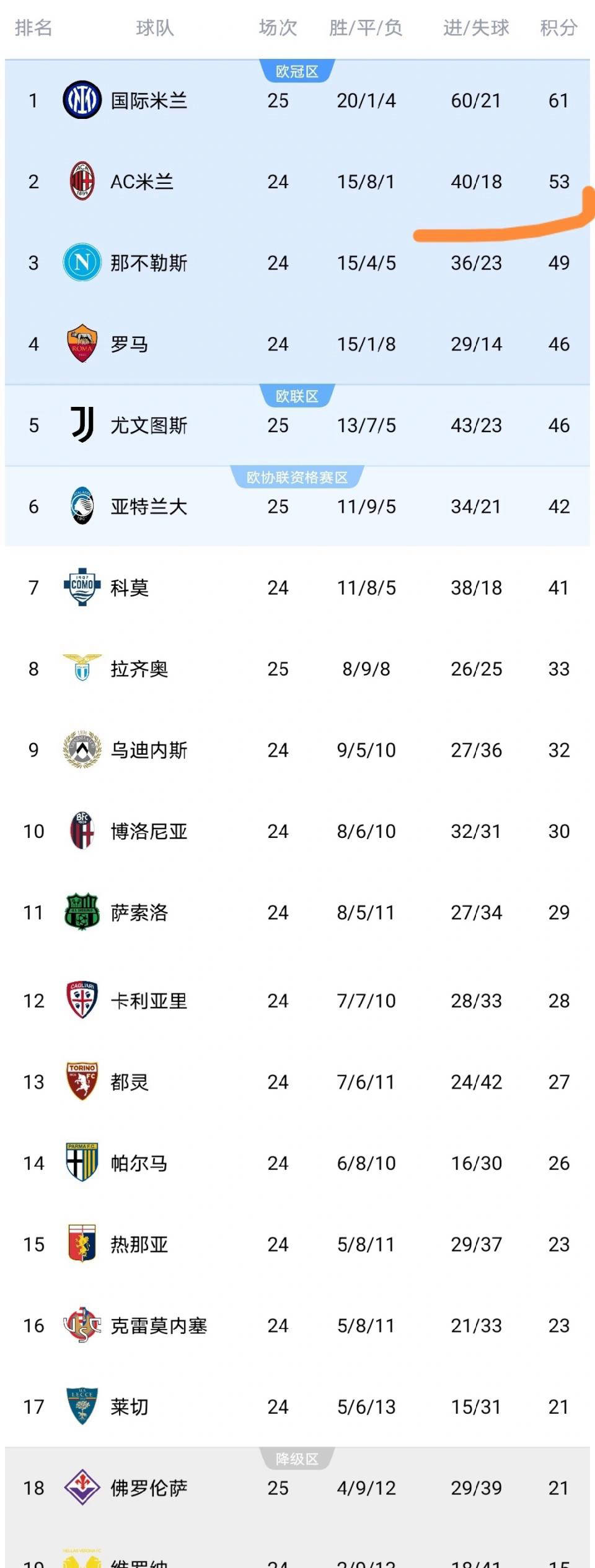Select the 欧联区 zone label
This screenshot has width=595, height=1568.
(x=297, y=396)
